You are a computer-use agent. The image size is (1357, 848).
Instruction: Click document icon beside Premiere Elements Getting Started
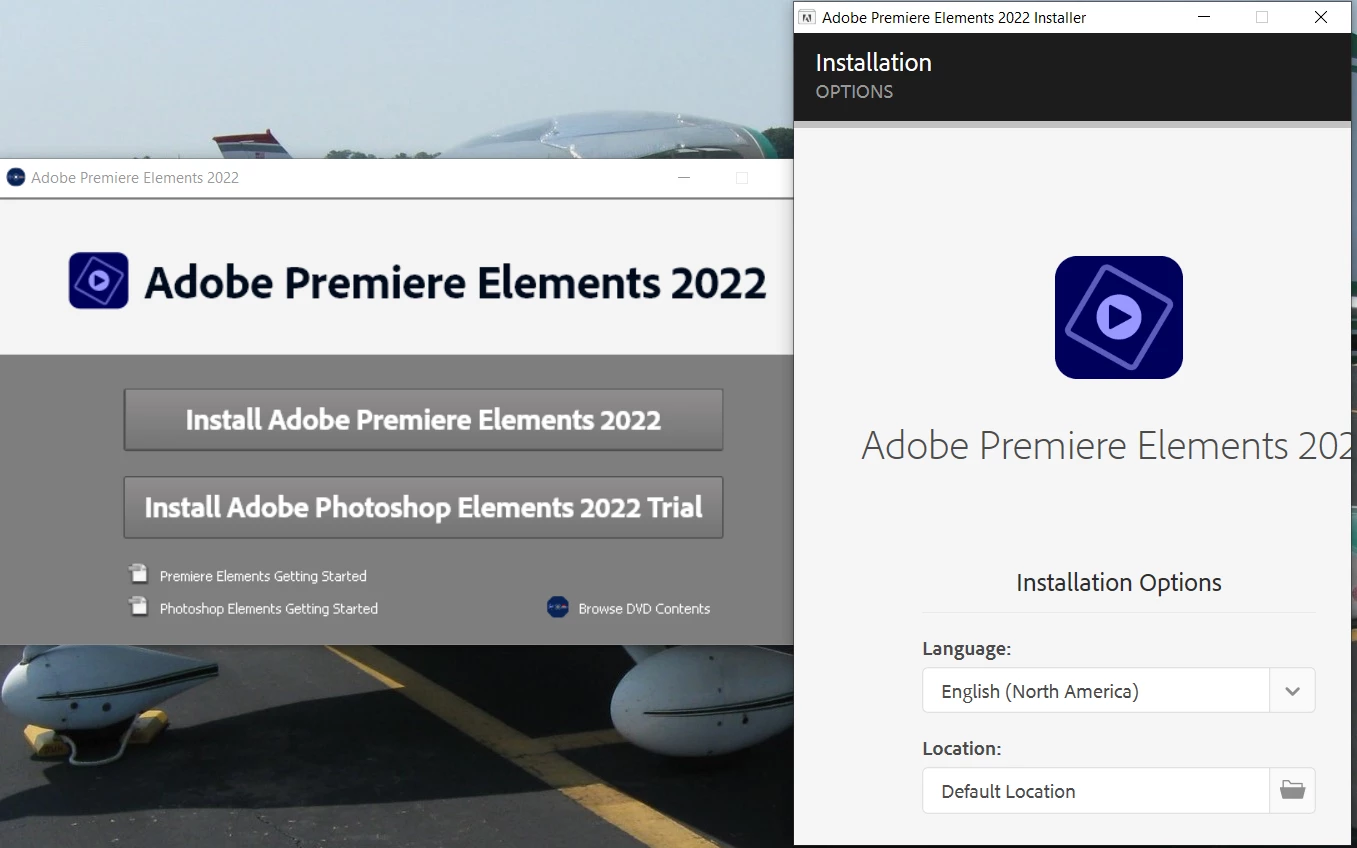(x=138, y=574)
